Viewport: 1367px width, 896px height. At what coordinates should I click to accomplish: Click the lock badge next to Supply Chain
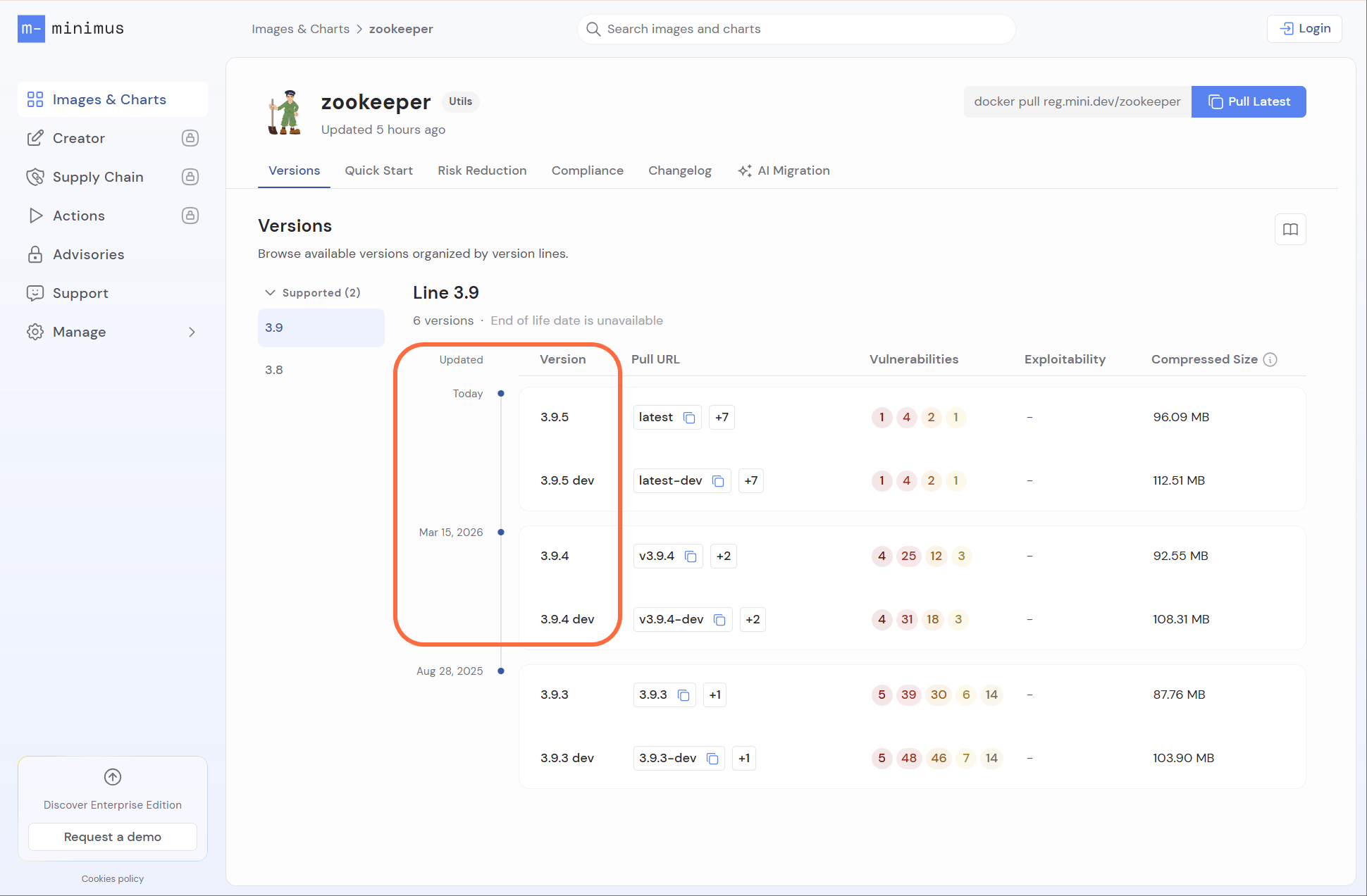click(x=190, y=177)
